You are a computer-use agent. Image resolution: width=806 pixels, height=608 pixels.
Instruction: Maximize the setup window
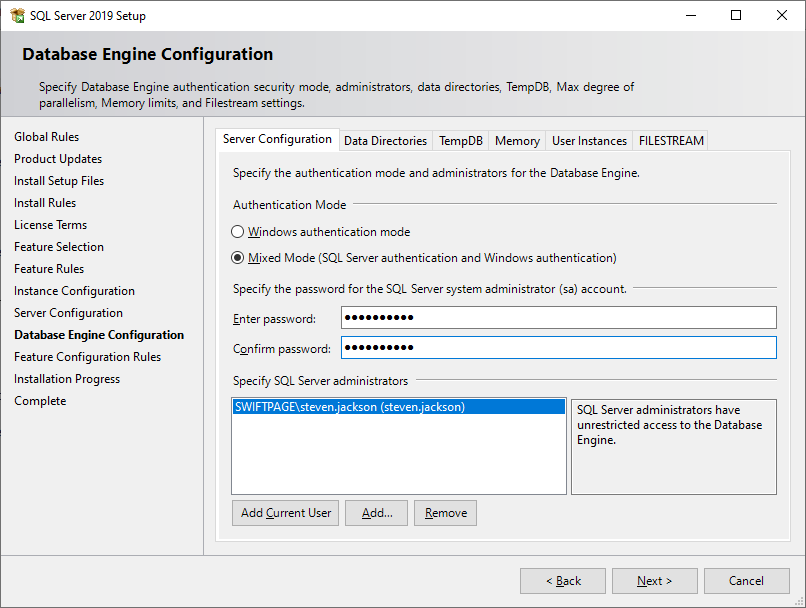pyautogui.click(x=736, y=15)
